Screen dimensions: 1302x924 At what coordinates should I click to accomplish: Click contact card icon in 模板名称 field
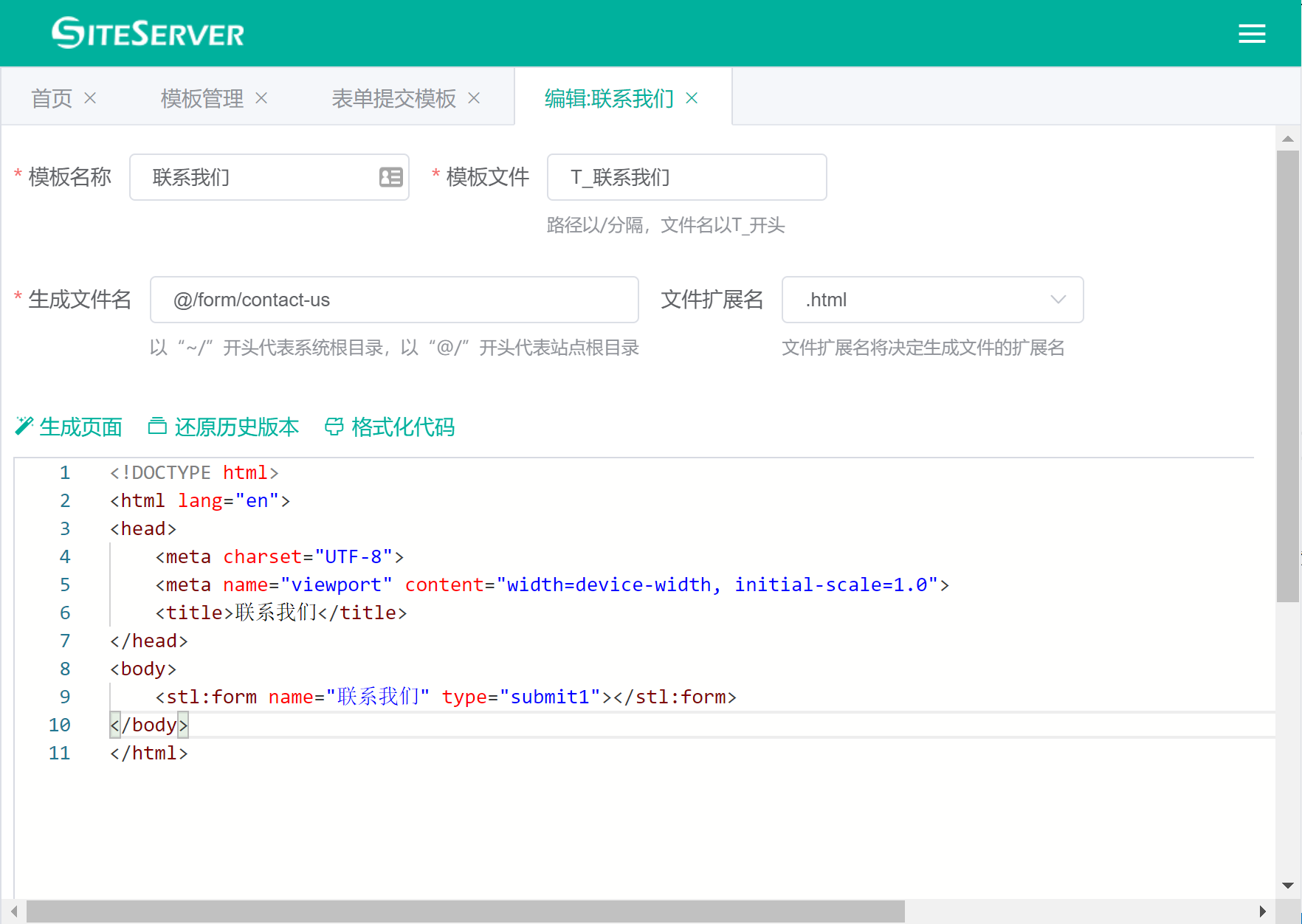click(390, 177)
